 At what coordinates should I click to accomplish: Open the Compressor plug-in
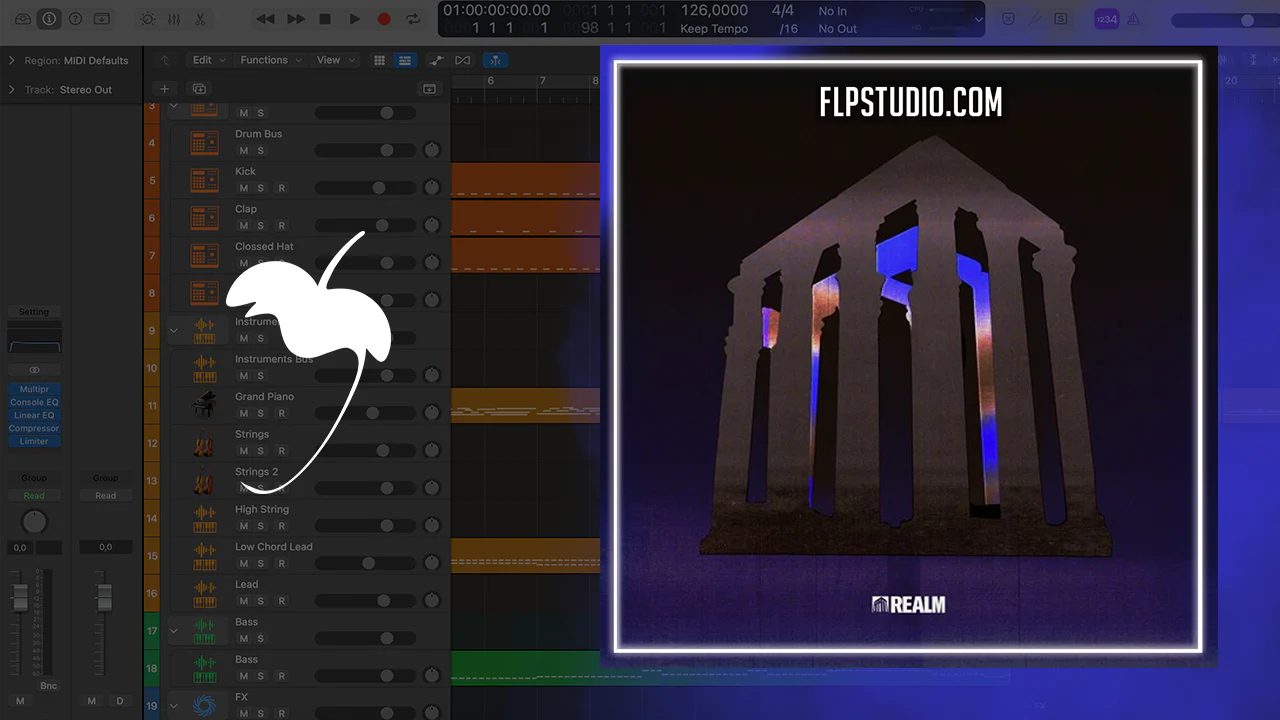[34, 429]
